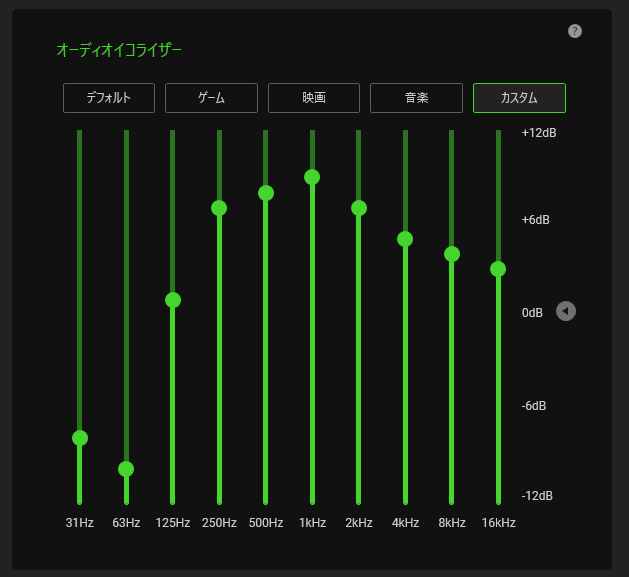The image size is (629, 577).
Task: Switch to the 音楽 preset
Action: click(x=416, y=98)
